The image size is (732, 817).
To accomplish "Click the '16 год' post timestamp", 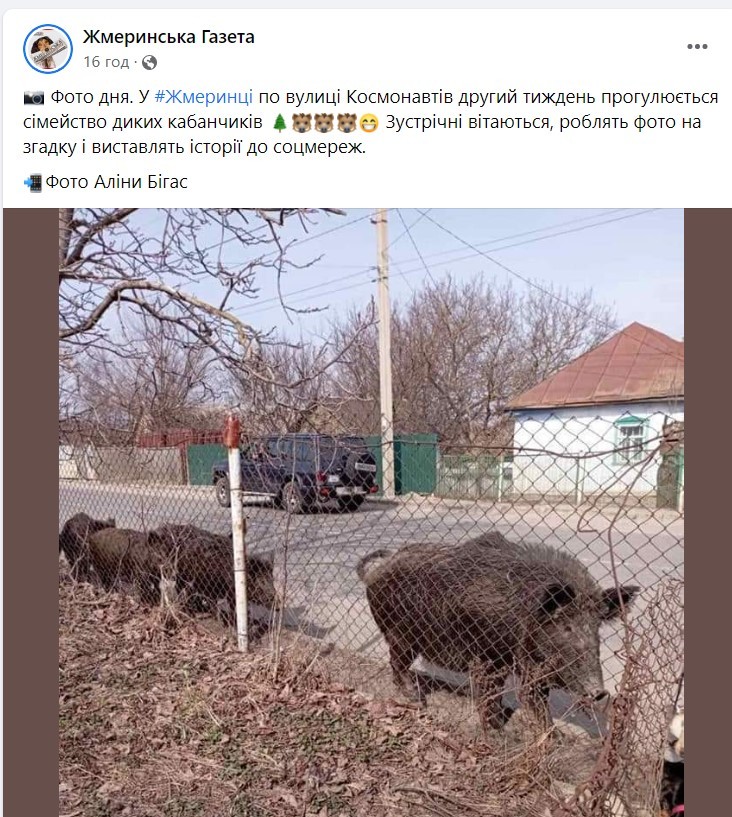I will pyautogui.click(x=106, y=62).
